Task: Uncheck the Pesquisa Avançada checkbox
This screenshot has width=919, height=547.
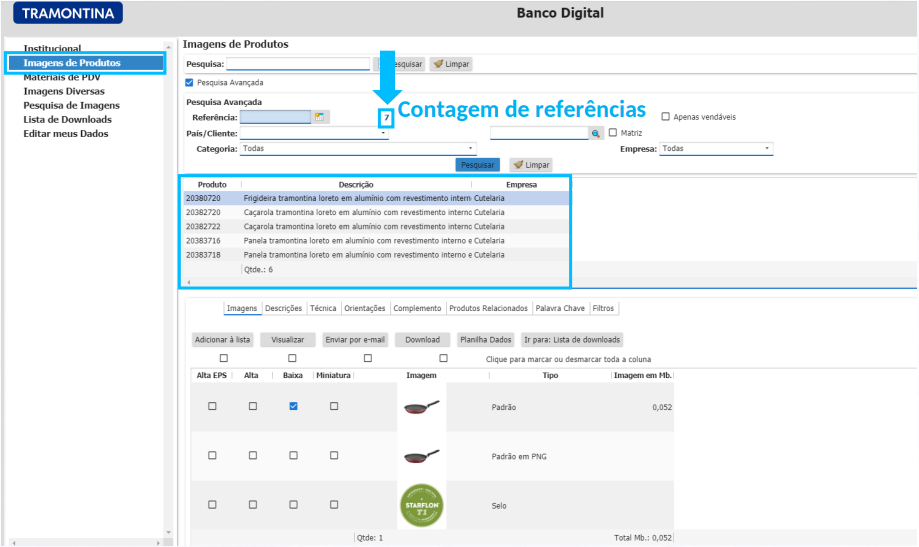Action: (189, 83)
